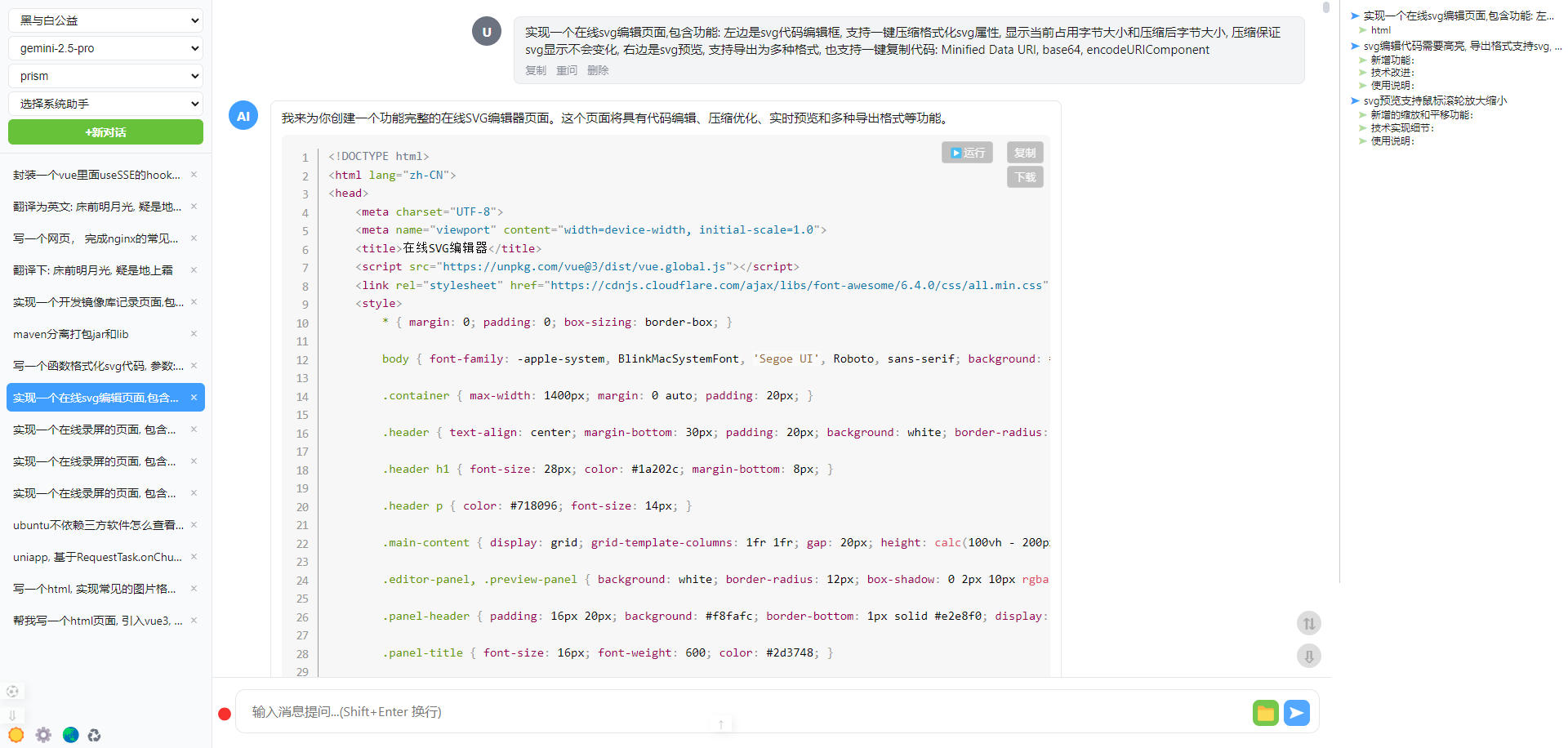The height and width of the screenshot is (748, 1568).
Task: Remove the '翻译为英文: 床前明月光' conversation
Action: coord(194,207)
